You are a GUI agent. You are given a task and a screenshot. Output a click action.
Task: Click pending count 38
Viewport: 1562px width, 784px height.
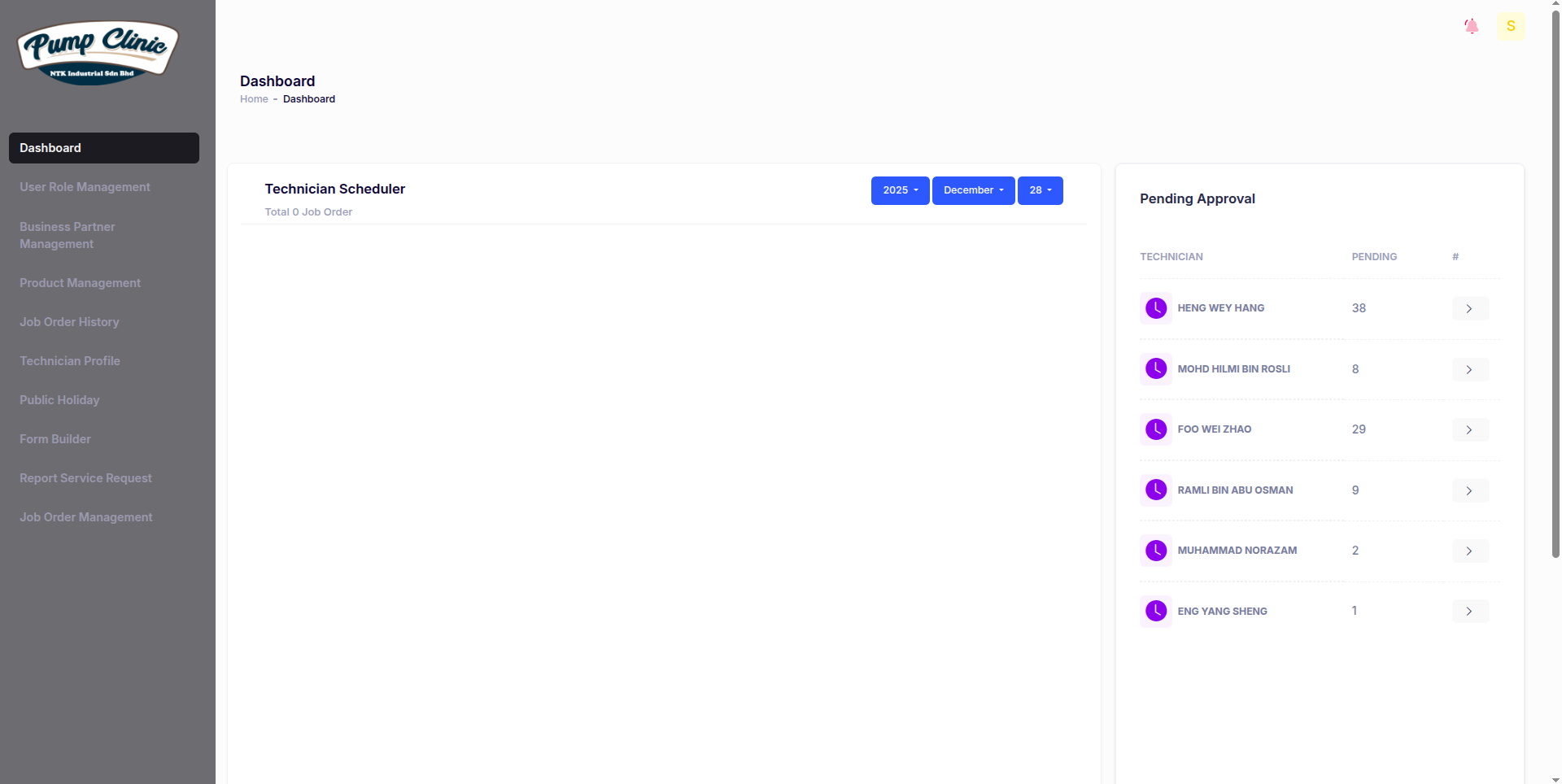point(1359,308)
